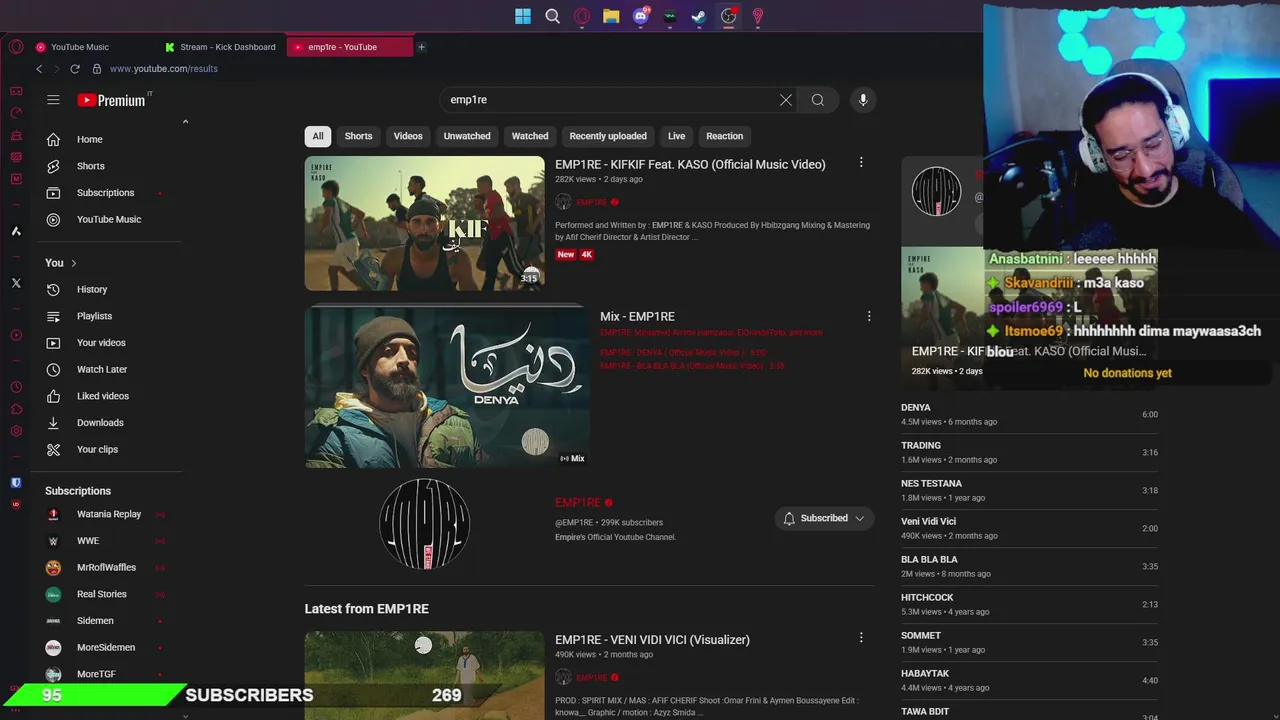Start voice search with microphone icon
Viewport: 1280px width, 720px height.
click(x=863, y=100)
